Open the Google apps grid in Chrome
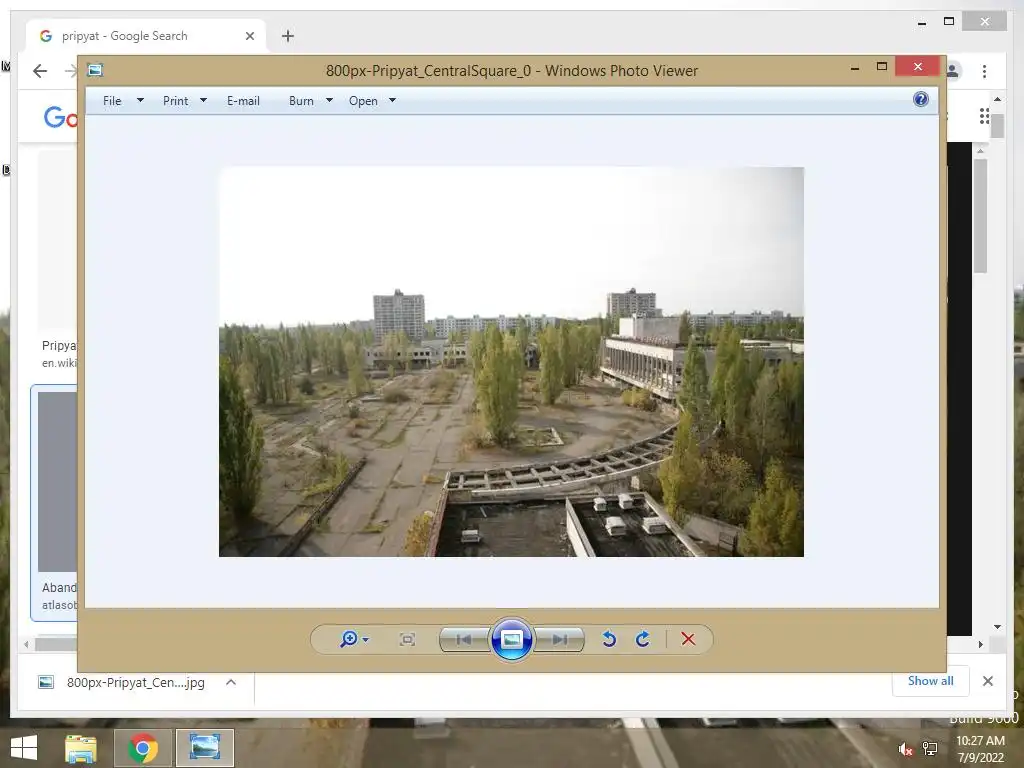Viewport: 1024px width, 768px height. (985, 116)
